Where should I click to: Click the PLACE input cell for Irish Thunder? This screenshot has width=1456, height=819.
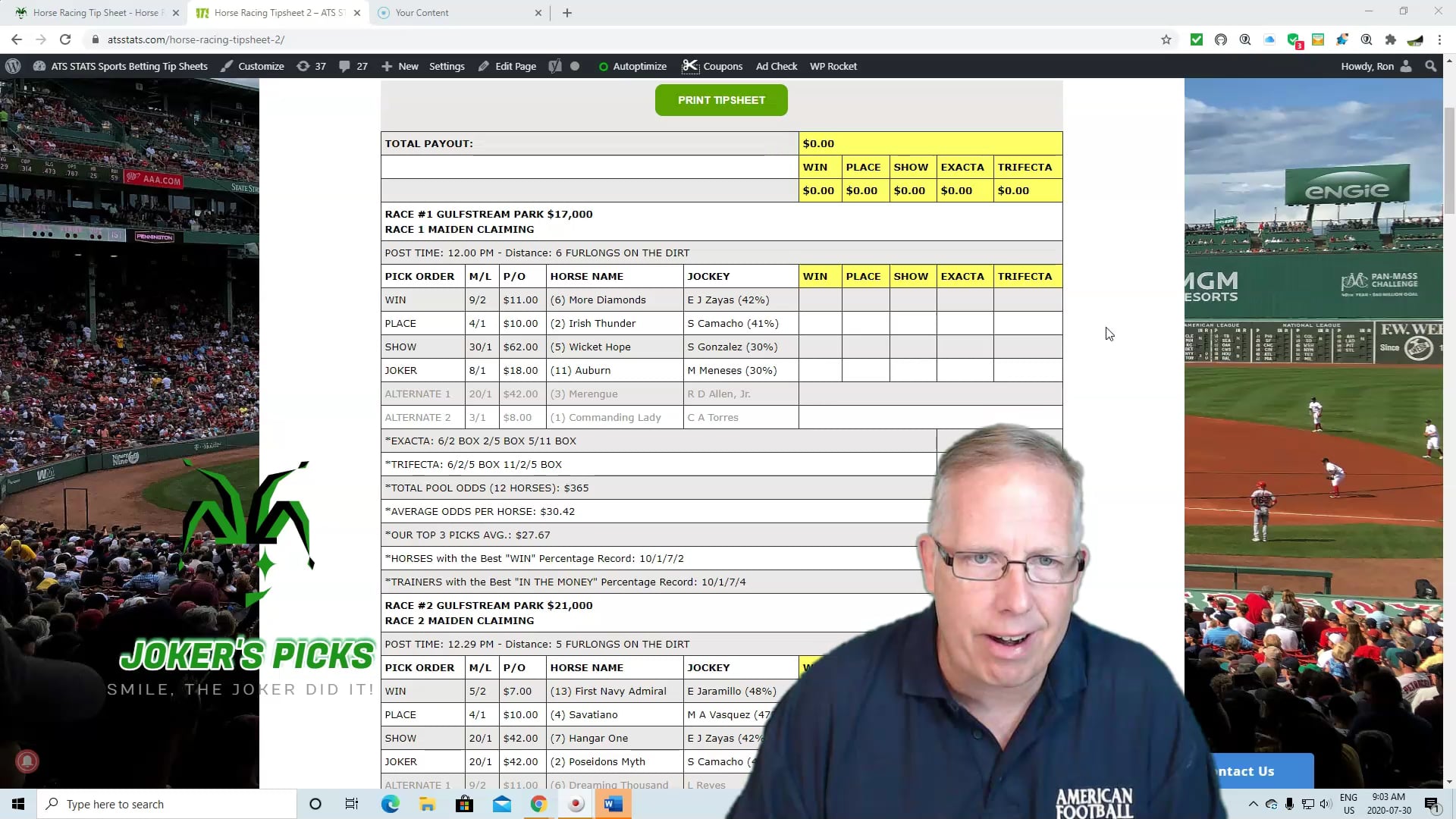point(865,323)
